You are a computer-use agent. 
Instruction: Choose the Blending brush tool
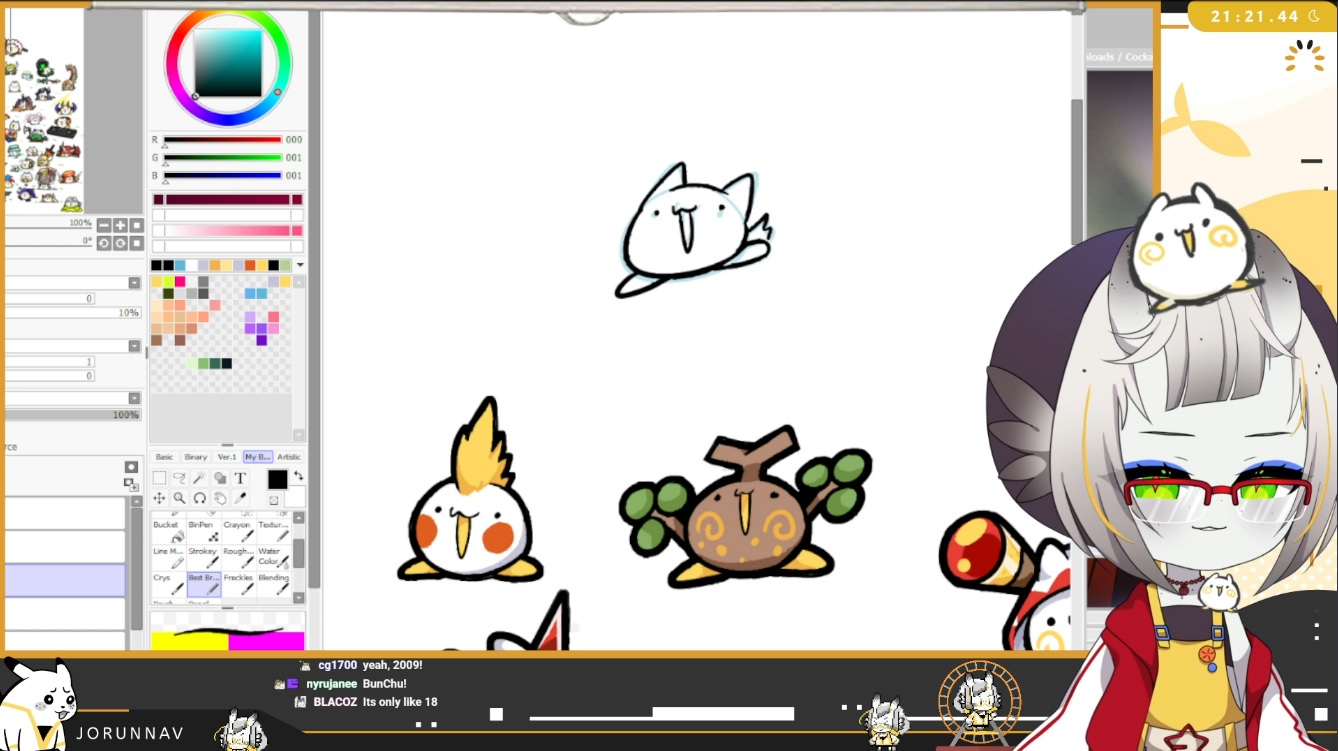point(273,584)
